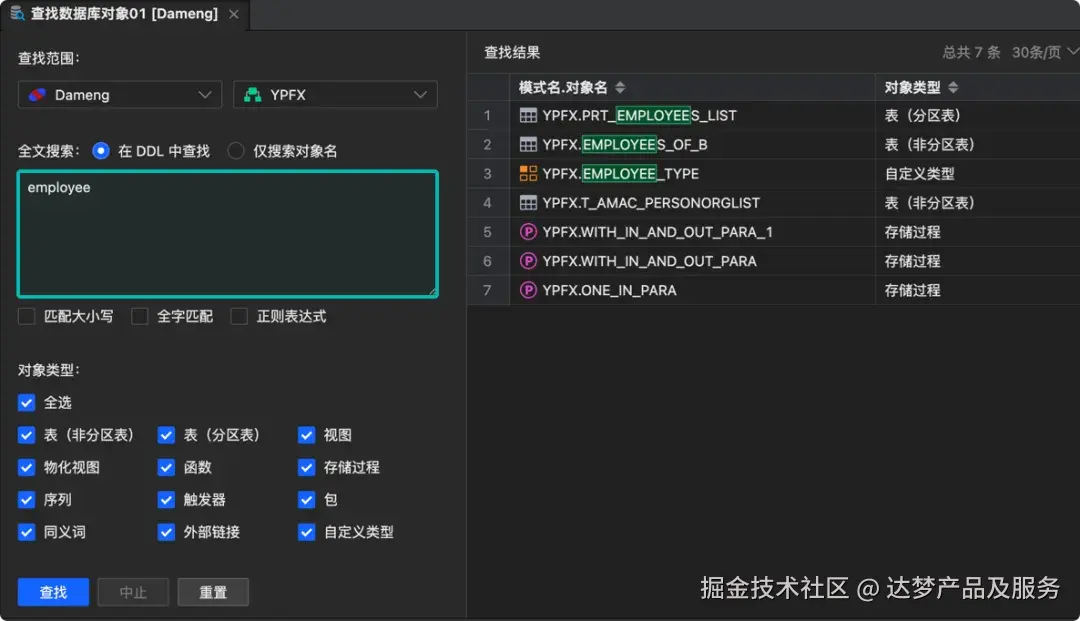
Task: Switch to the 查找数据库对象01 [Dameng] tab
Action: (124, 14)
